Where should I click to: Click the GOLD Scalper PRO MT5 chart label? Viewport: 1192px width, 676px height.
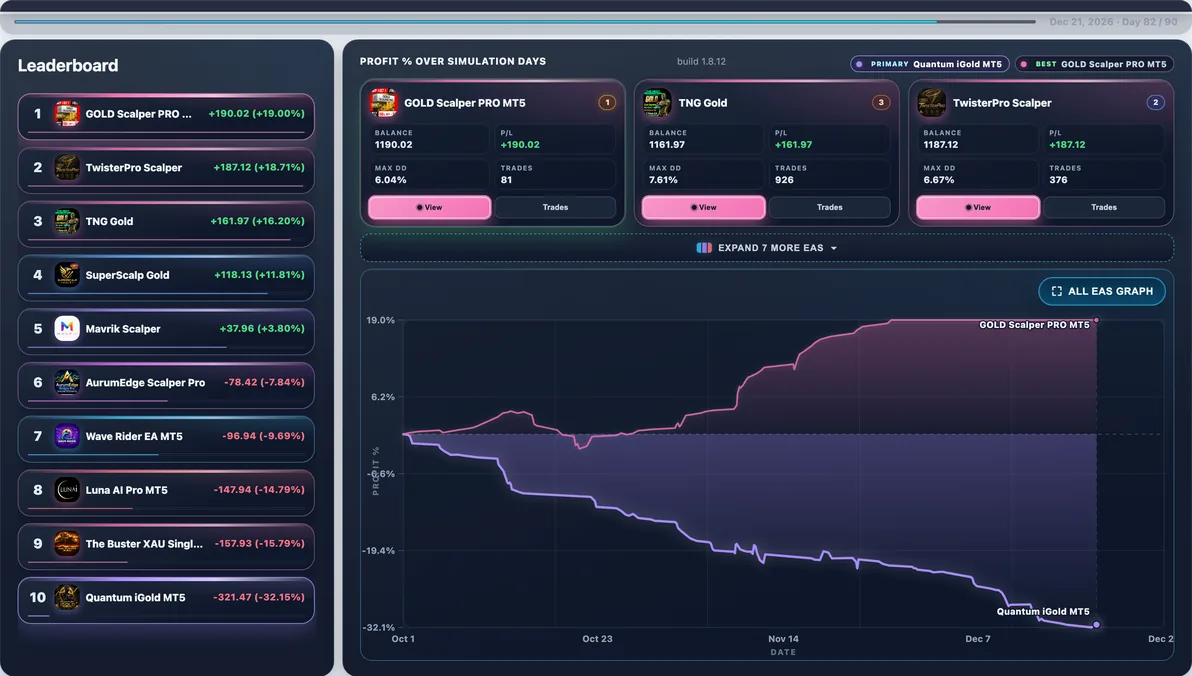coord(1034,325)
